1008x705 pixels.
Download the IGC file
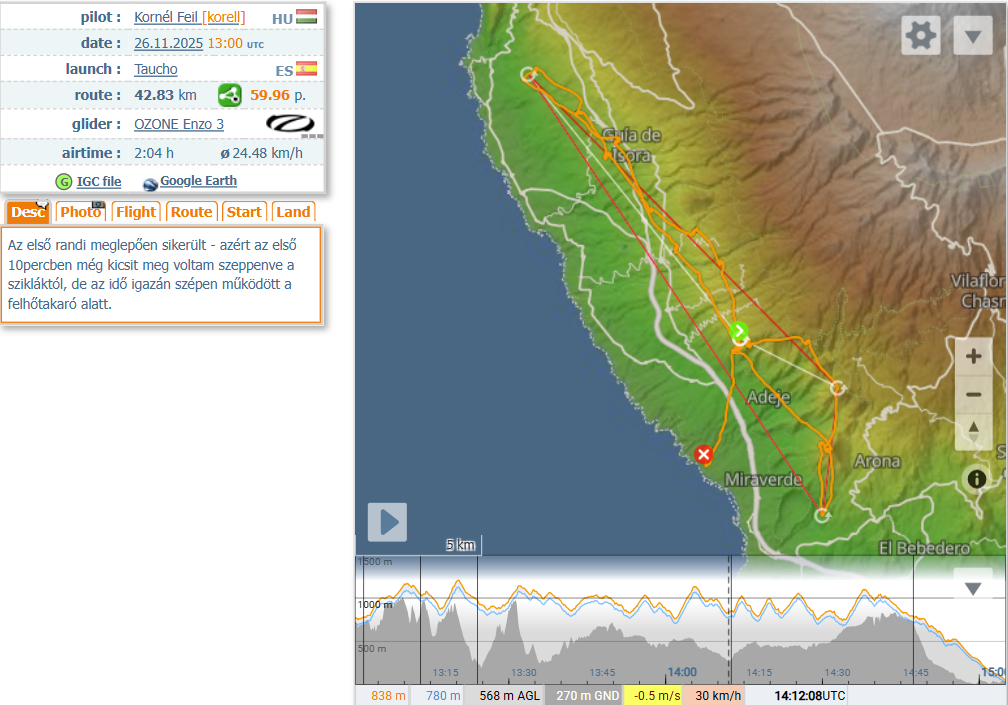[98, 181]
